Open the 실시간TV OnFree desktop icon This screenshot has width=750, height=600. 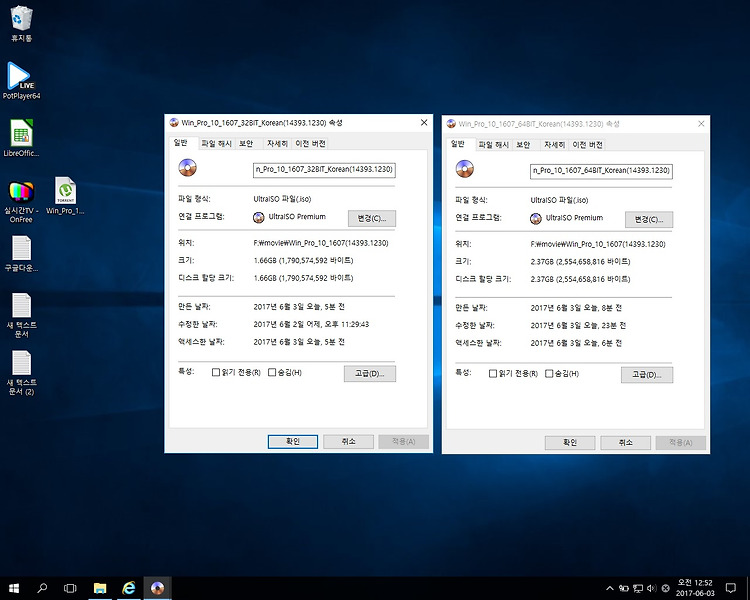pyautogui.click(x=21, y=202)
